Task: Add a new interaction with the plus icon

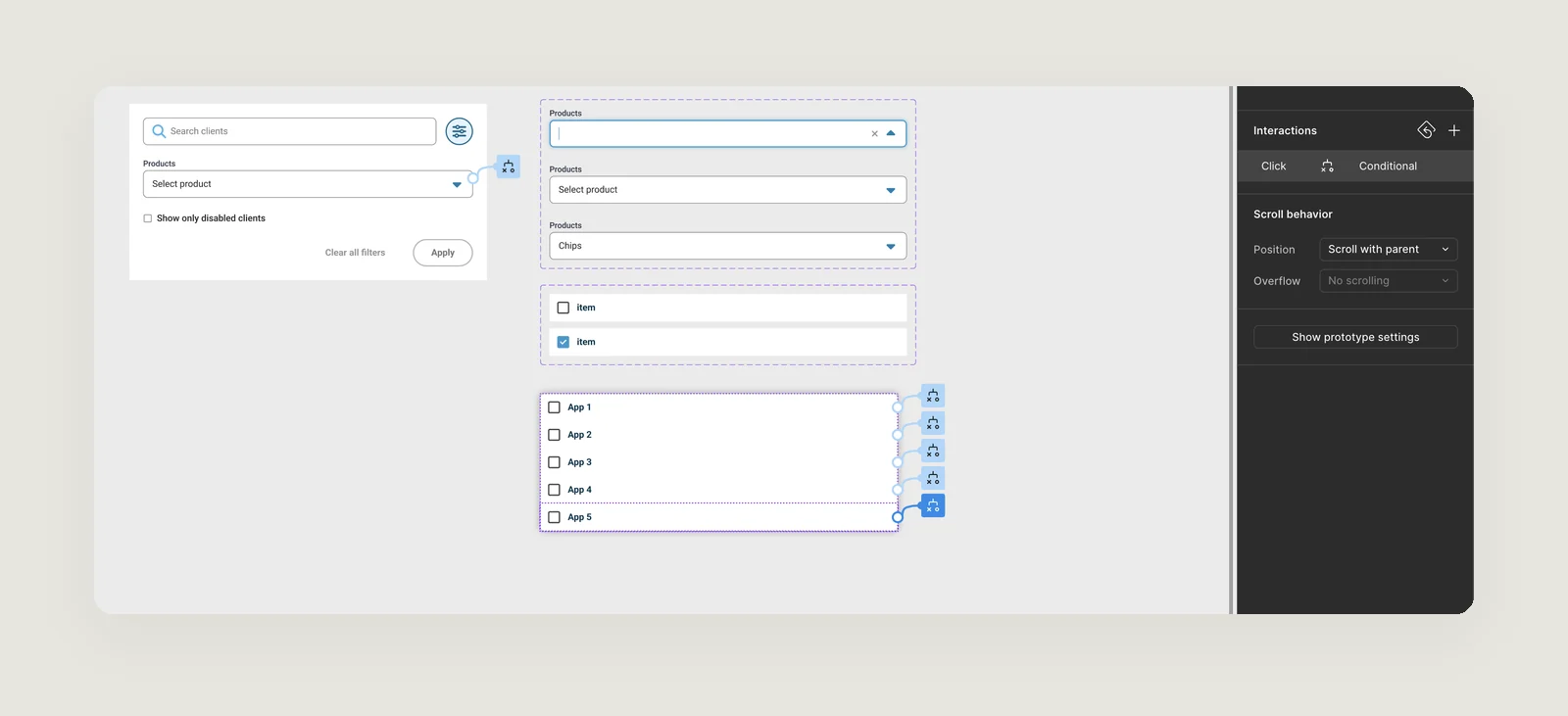Action: (x=1454, y=130)
